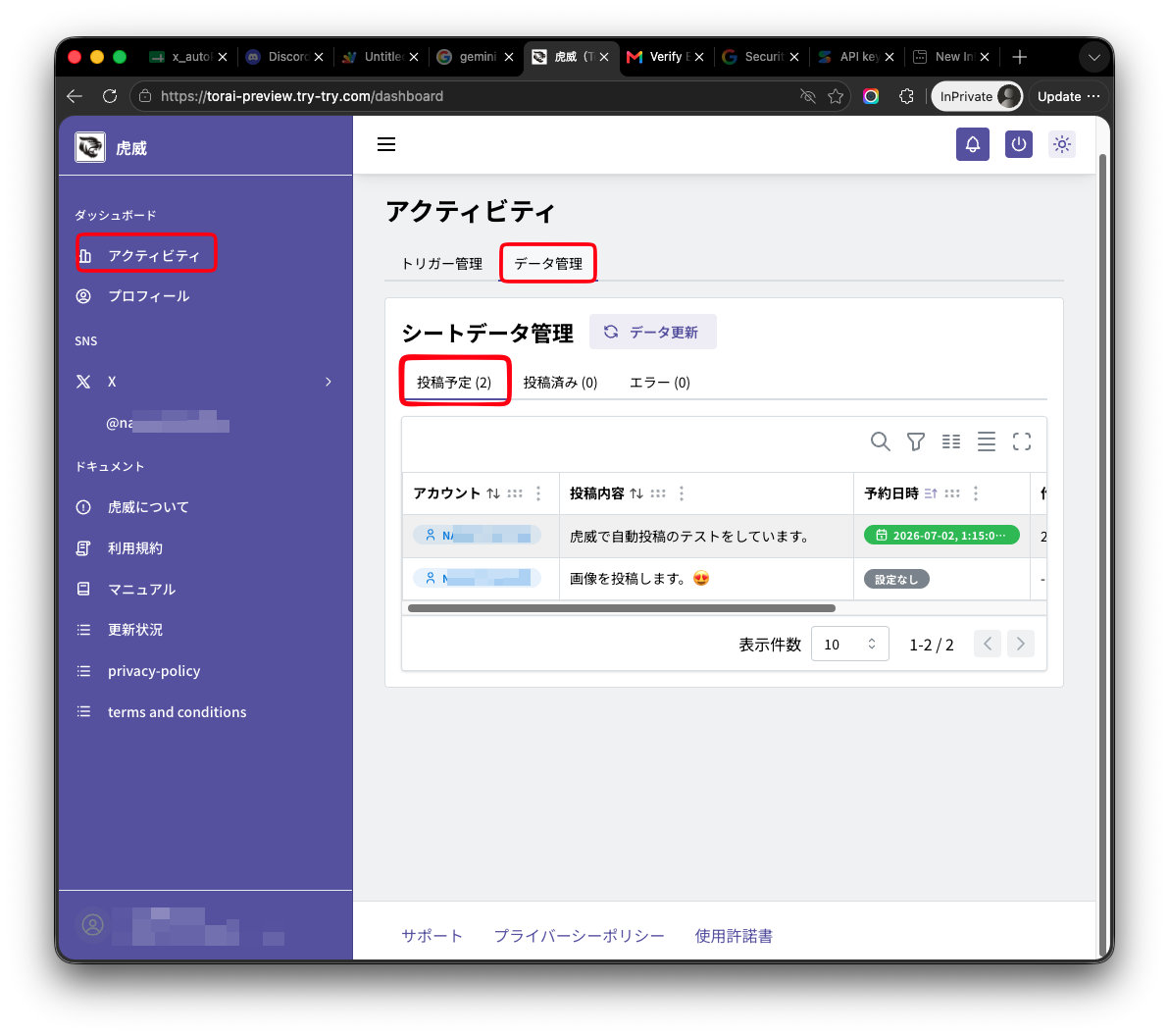The image size is (1169, 1036).
Task: Open the show/hide columns icon
Action: tap(950, 441)
